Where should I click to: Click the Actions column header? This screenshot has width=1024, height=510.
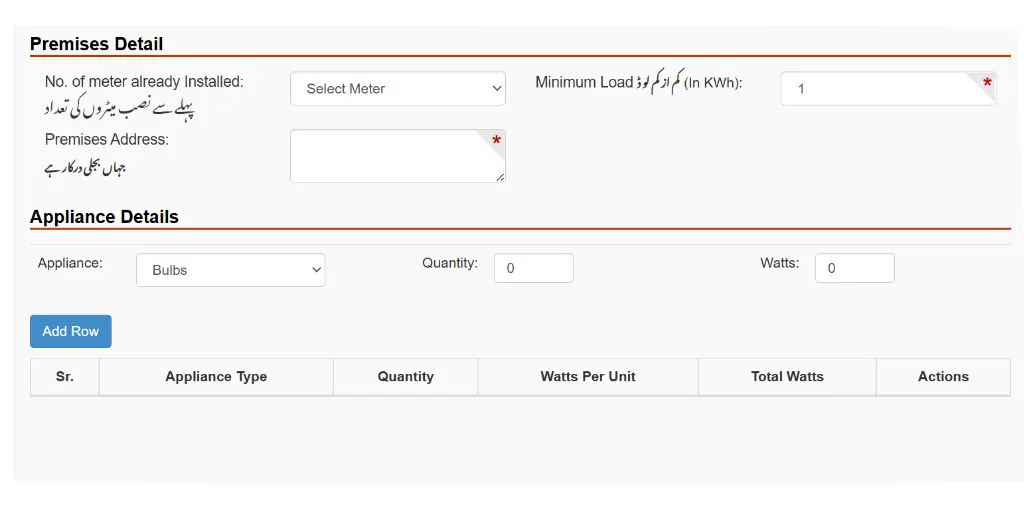pos(943,377)
